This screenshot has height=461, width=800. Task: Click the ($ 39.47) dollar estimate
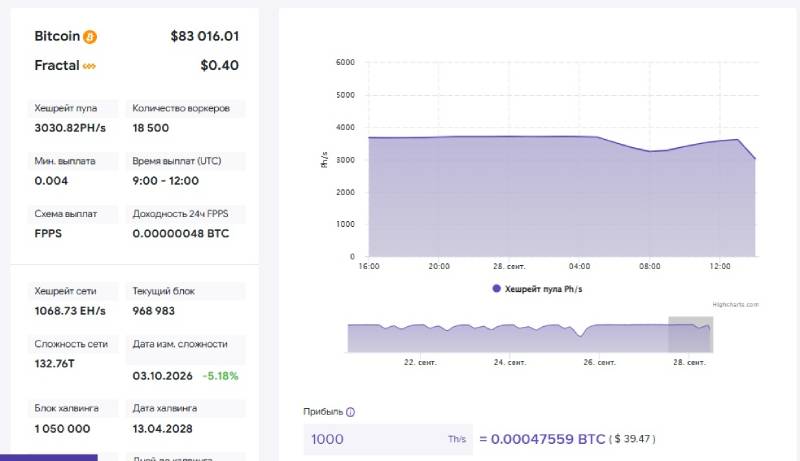[632, 439]
